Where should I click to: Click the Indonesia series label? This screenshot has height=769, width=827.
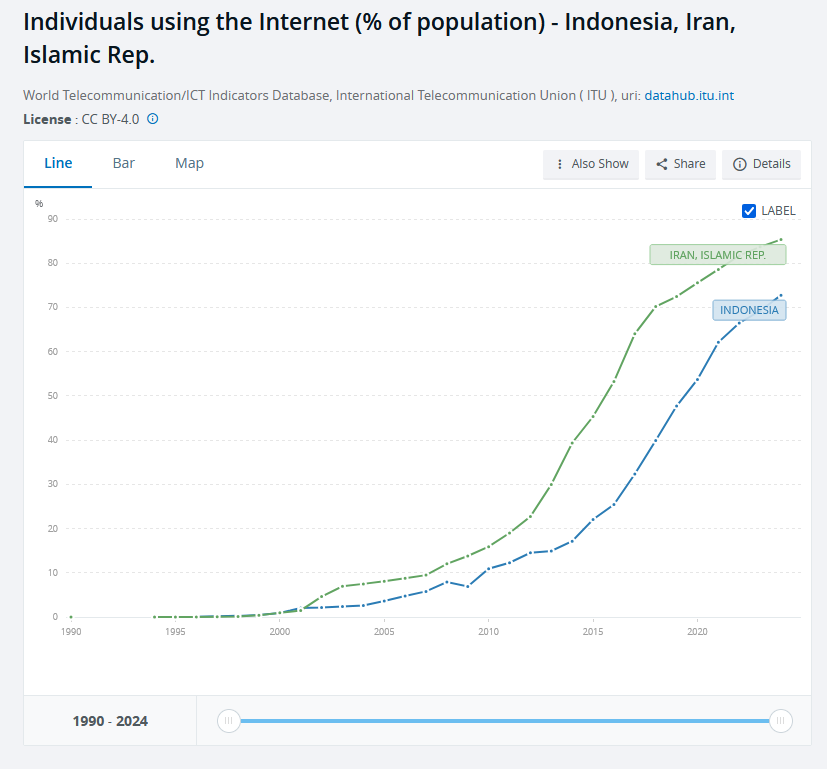[x=749, y=310]
